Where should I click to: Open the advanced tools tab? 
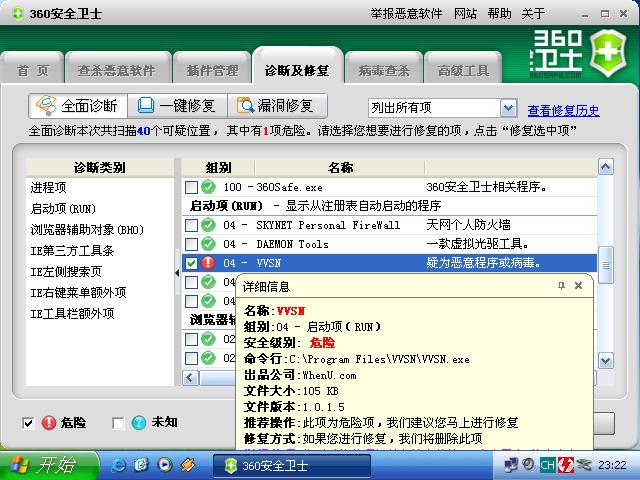pos(463,69)
